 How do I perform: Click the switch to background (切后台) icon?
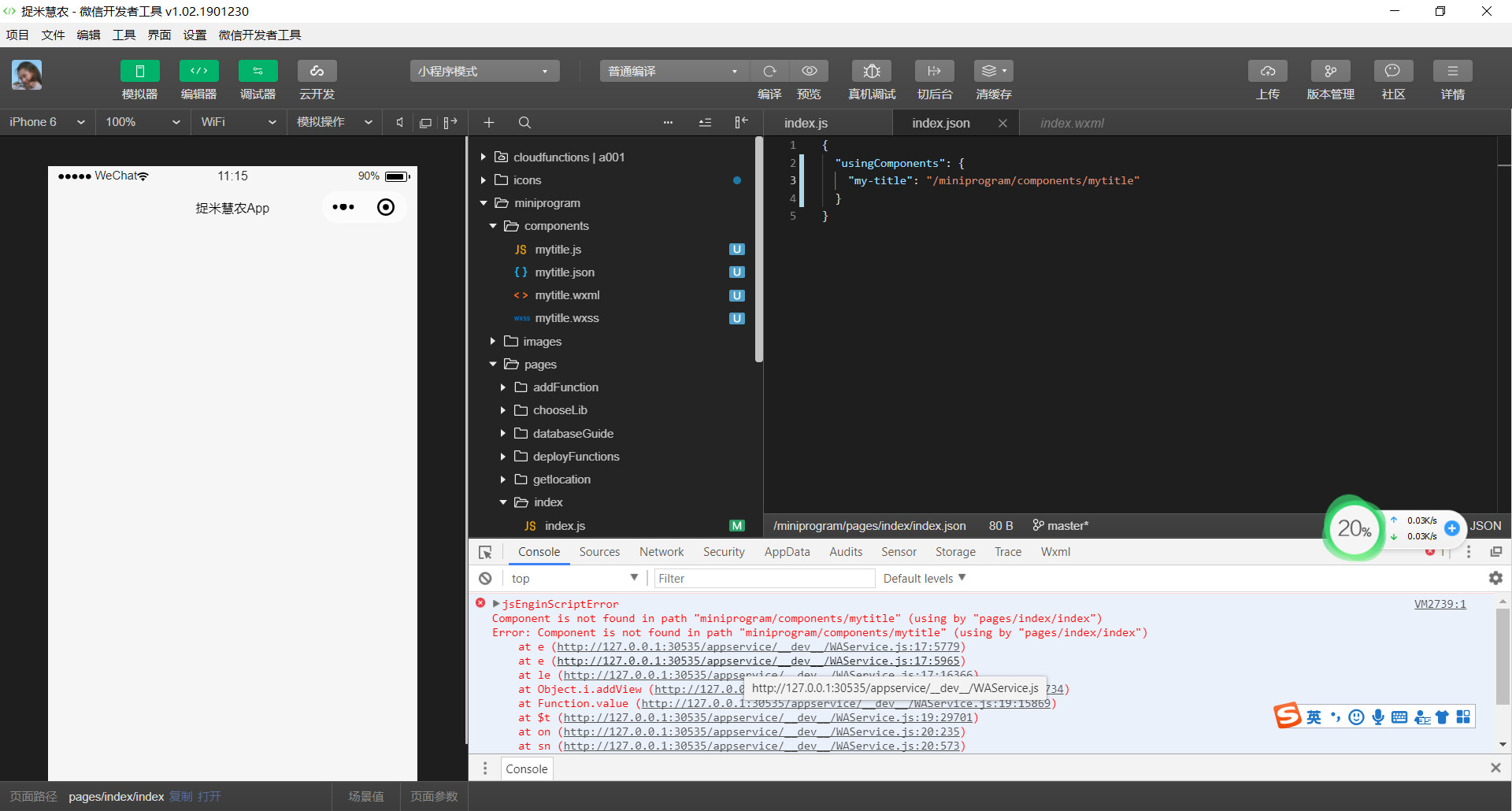tap(935, 71)
